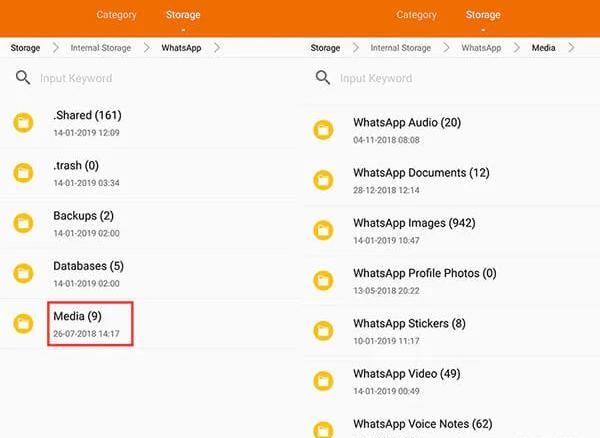Viewport: 600px width, 438px height.
Task: Open the WhatsApp Video folder icon
Action: tap(323, 381)
